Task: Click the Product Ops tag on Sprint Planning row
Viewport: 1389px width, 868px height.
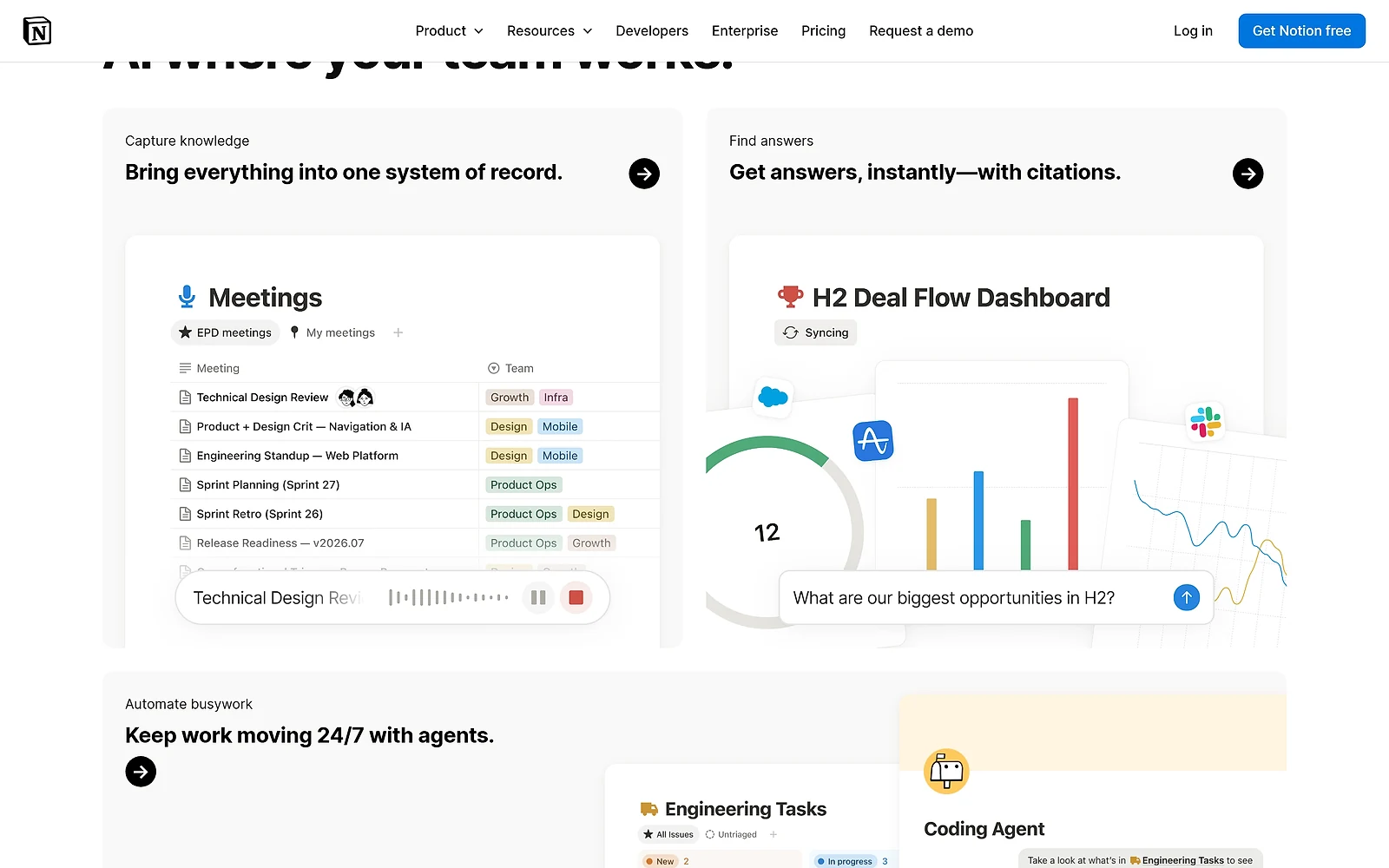Action: click(523, 485)
